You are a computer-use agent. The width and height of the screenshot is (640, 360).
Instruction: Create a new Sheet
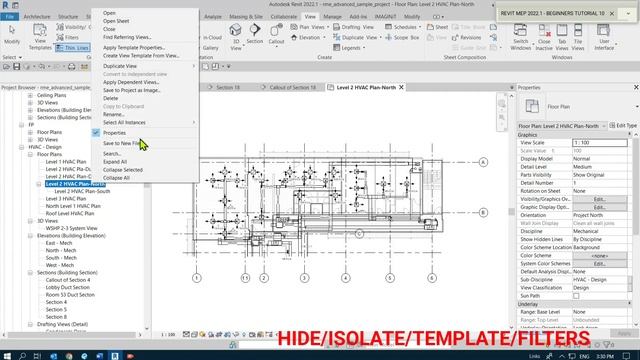point(438,27)
